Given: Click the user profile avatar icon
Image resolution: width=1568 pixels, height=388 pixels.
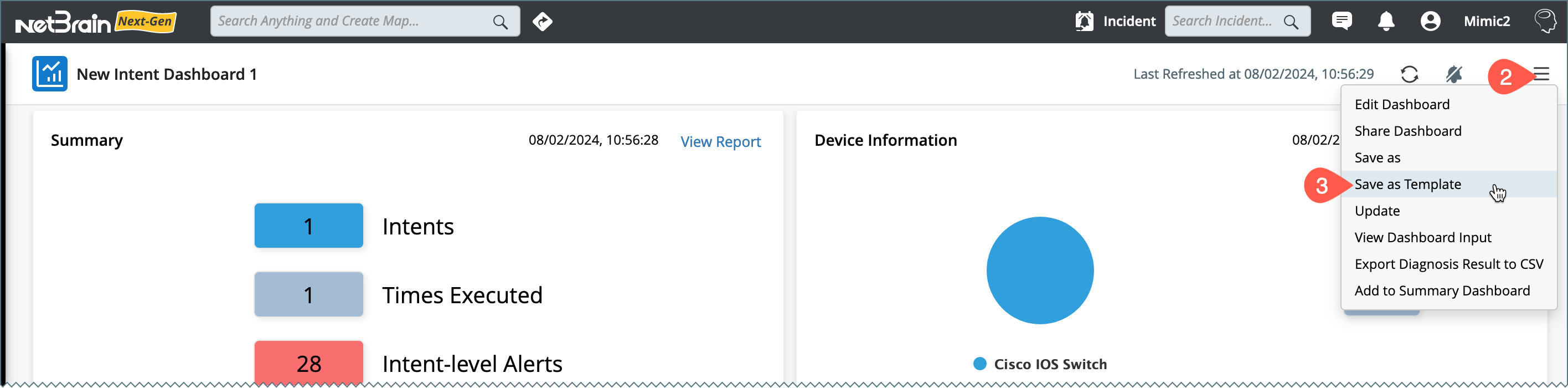Looking at the screenshot, I should pyautogui.click(x=1430, y=21).
